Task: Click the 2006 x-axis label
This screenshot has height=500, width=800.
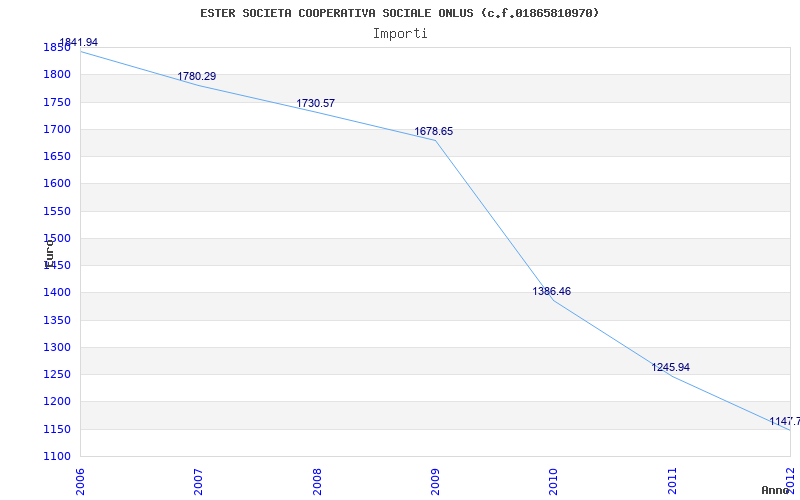Action: click(x=80, y=481)
